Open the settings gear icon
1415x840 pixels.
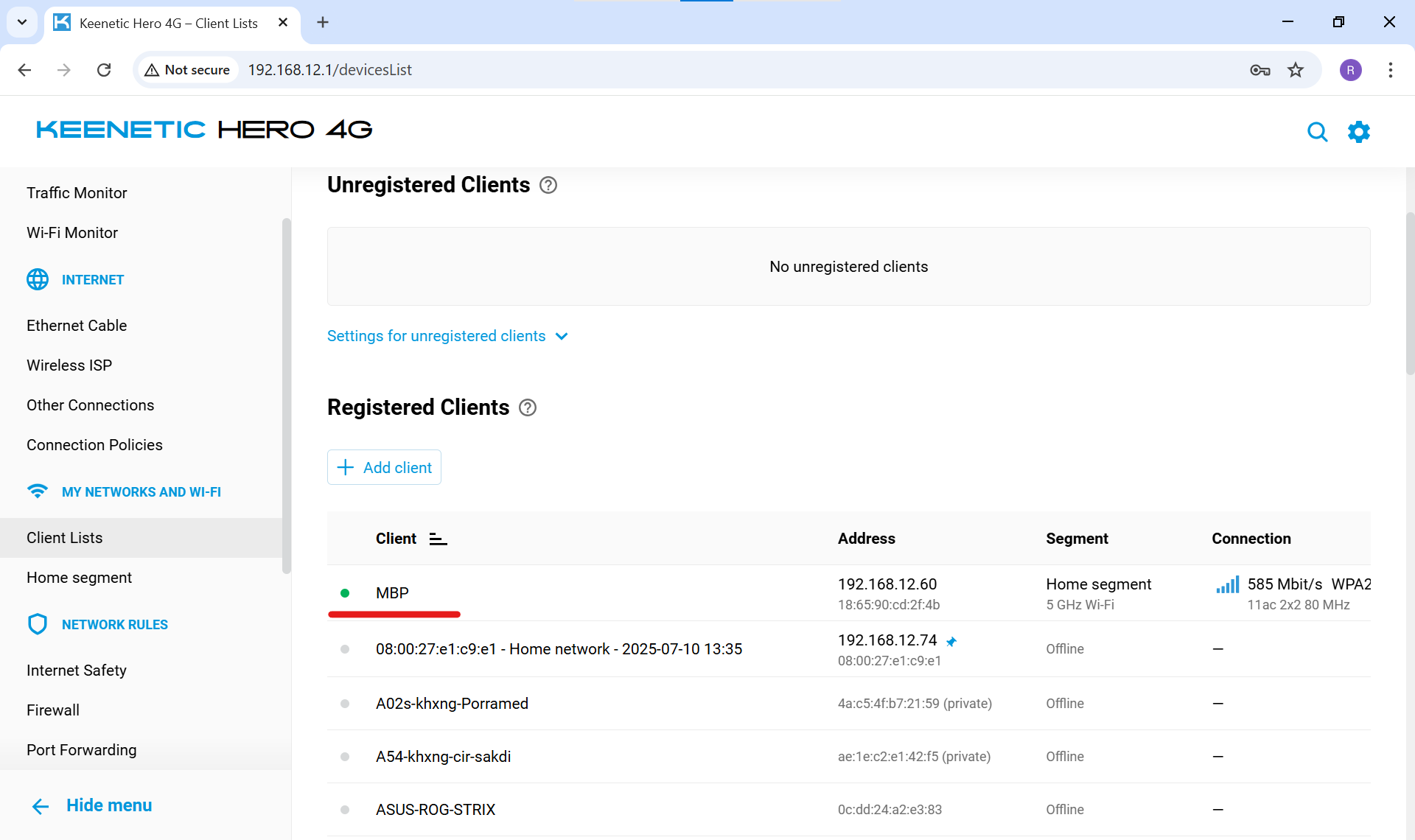(x=1358, y=132)
